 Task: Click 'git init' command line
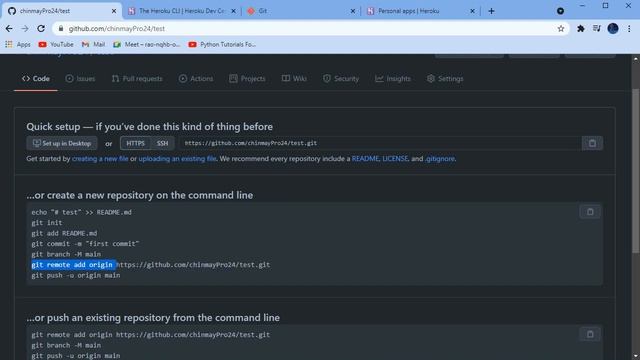tap(47, 223)
